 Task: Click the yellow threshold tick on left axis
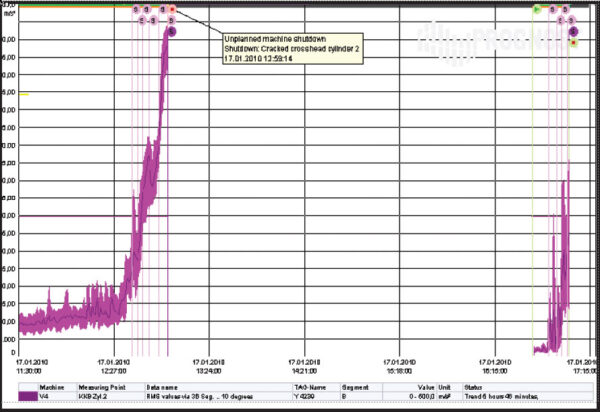[x=24, y=94]
